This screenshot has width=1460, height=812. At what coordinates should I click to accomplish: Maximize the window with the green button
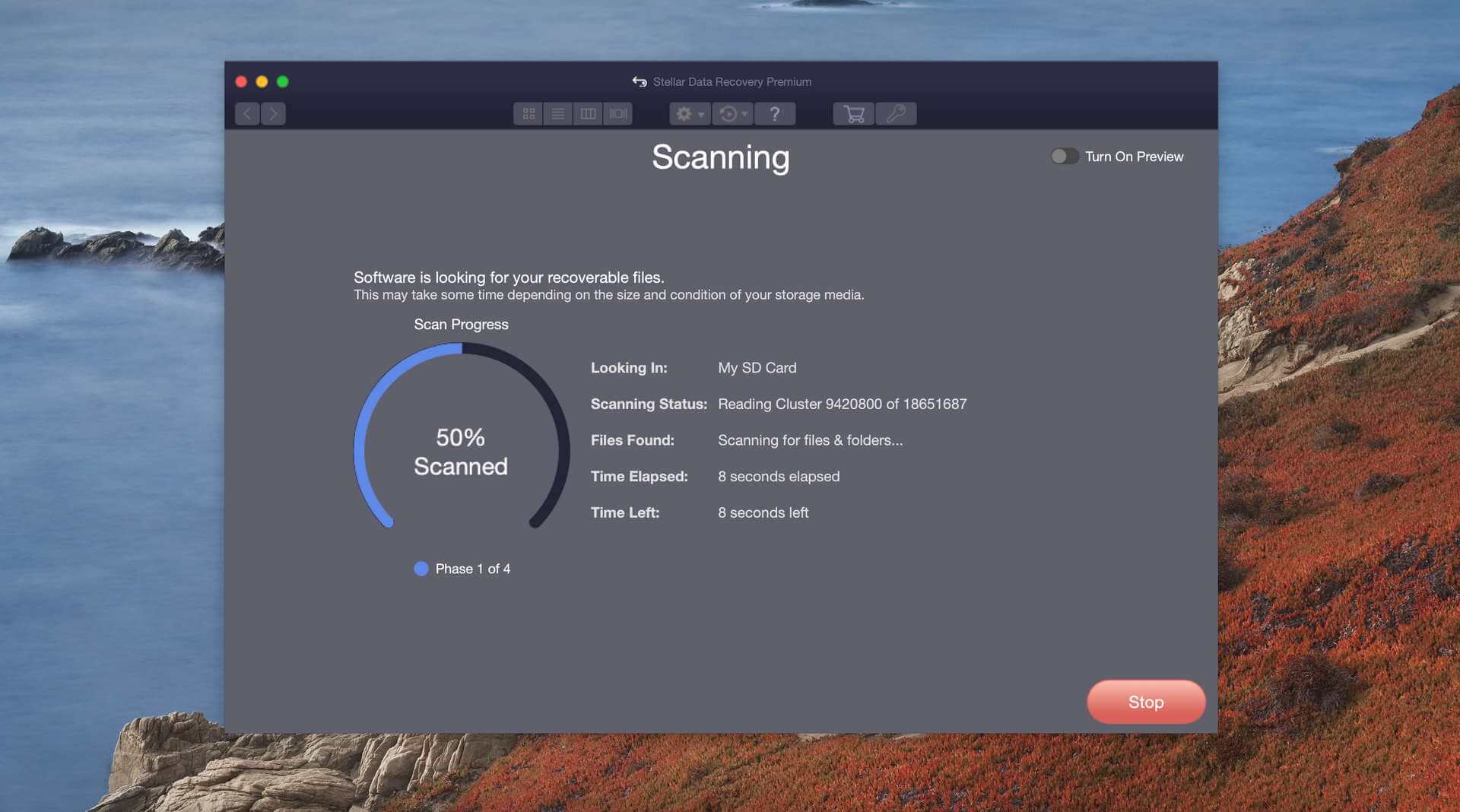click(283, 81)
